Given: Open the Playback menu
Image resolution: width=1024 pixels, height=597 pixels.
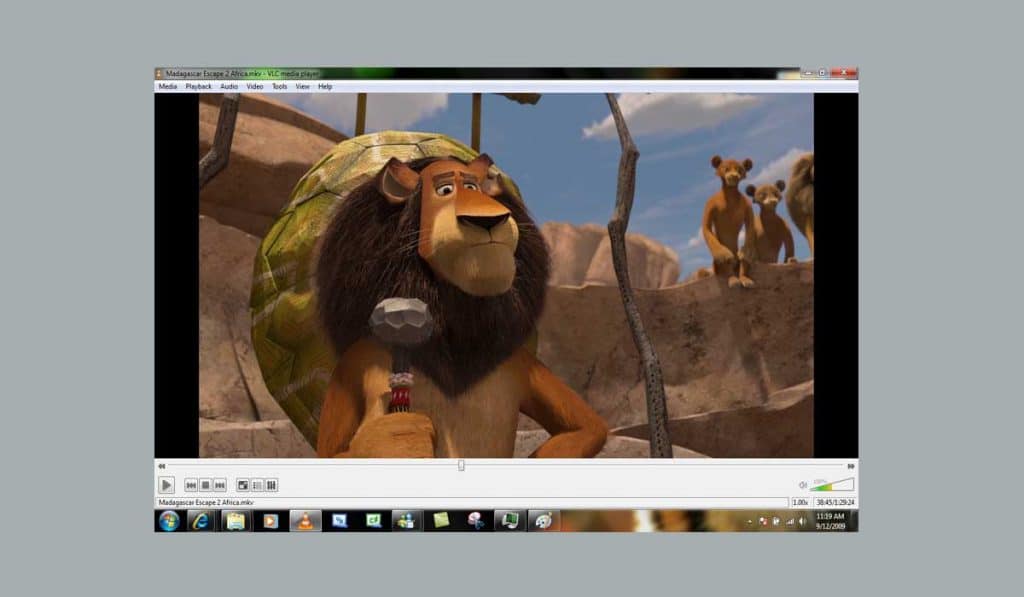Looking at the screenshot, I should coord(199,86).
